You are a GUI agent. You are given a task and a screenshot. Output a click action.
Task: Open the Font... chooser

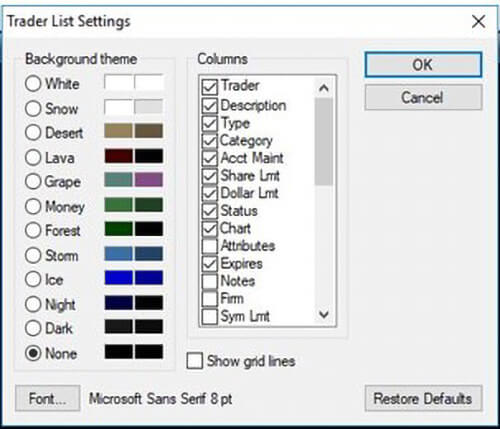pos(48,398)
